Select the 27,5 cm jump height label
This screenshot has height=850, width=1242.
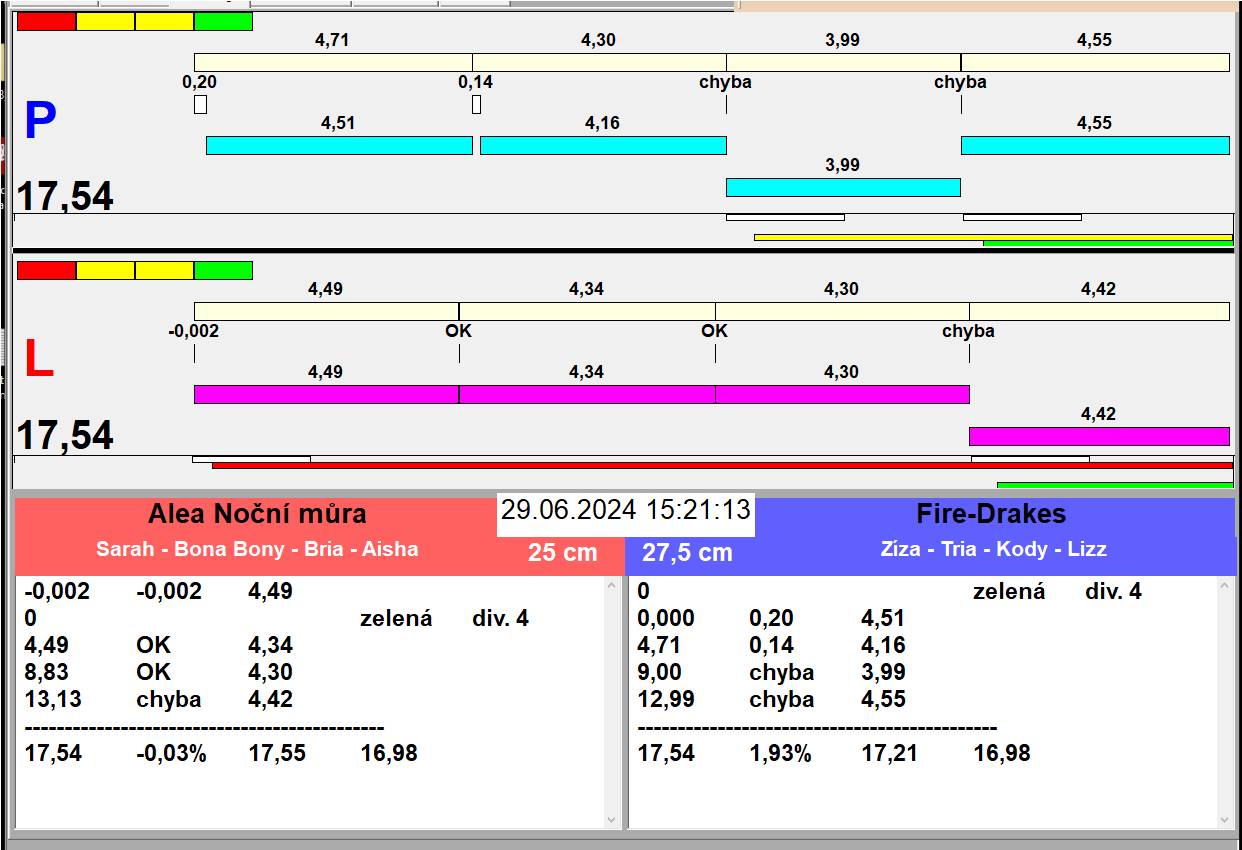tap(687, 552)
